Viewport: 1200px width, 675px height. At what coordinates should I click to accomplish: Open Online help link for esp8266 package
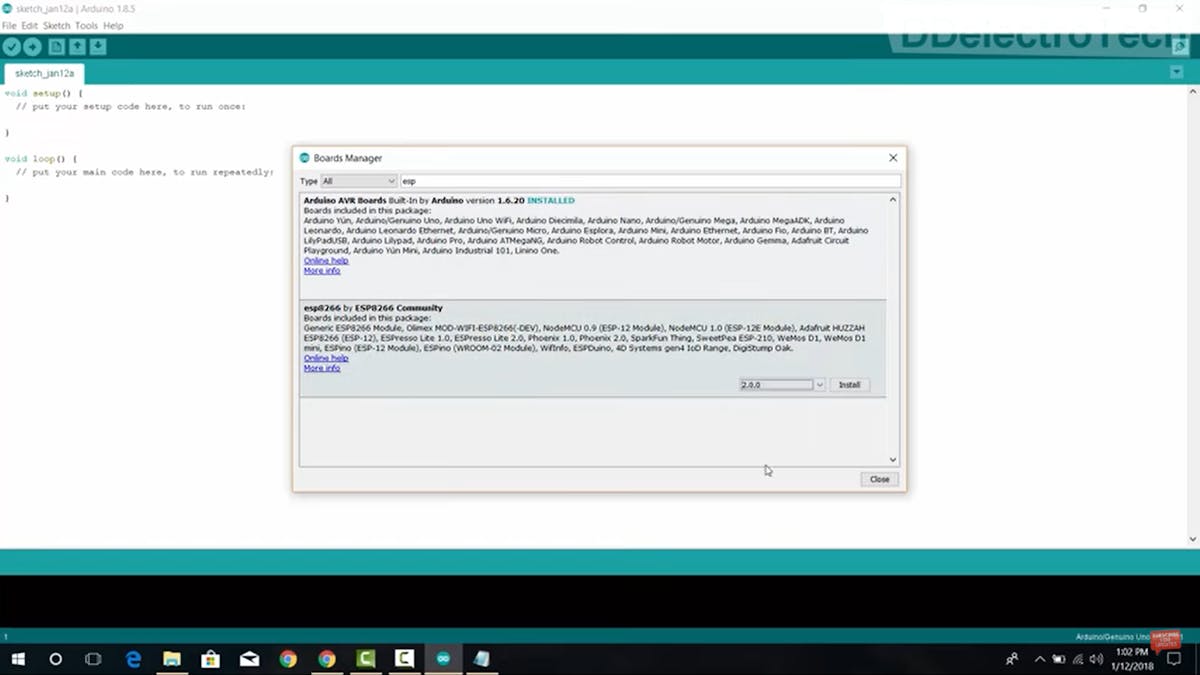[326, 358]
